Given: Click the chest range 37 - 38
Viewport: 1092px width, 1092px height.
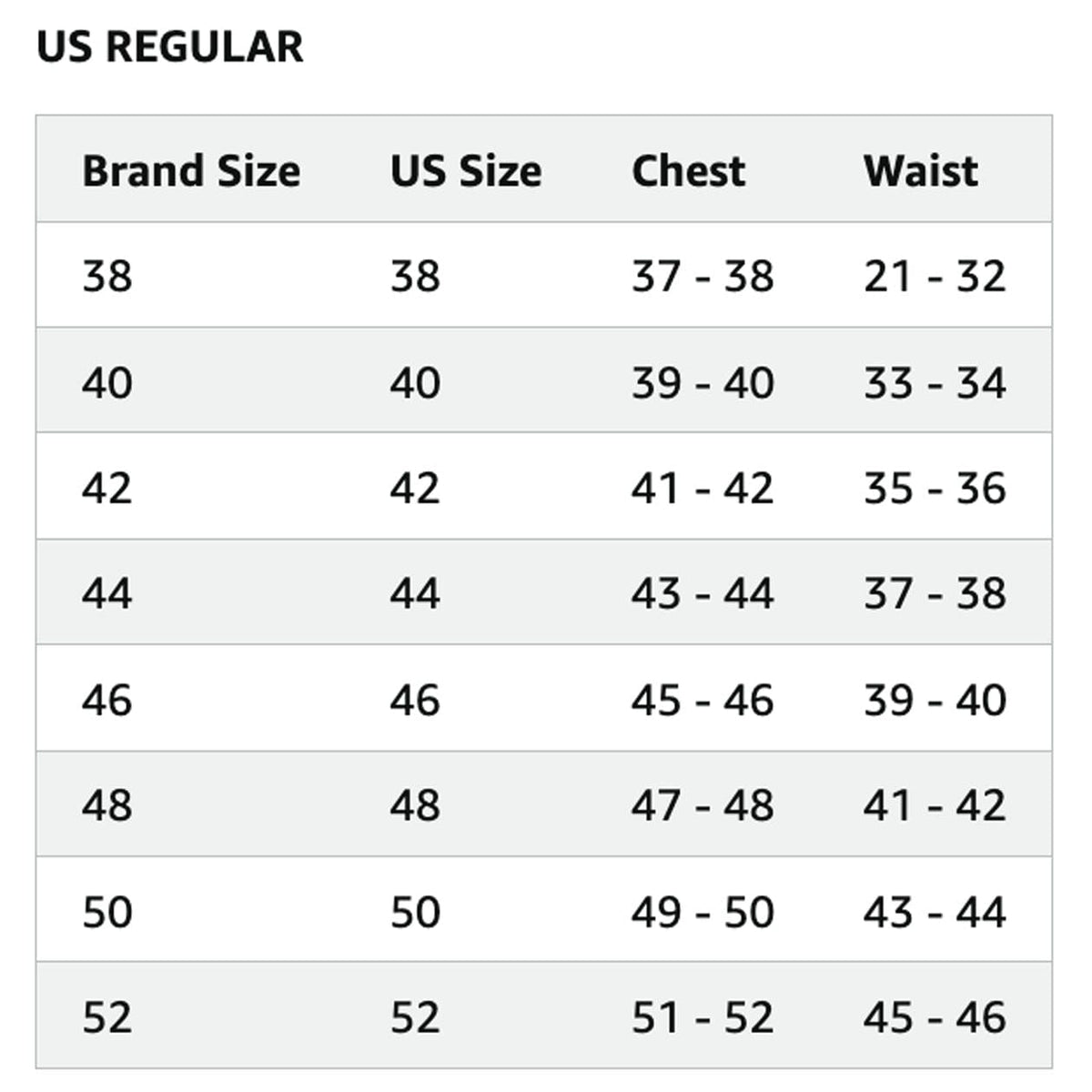Looking at the screenshot, I should (702, 276).
